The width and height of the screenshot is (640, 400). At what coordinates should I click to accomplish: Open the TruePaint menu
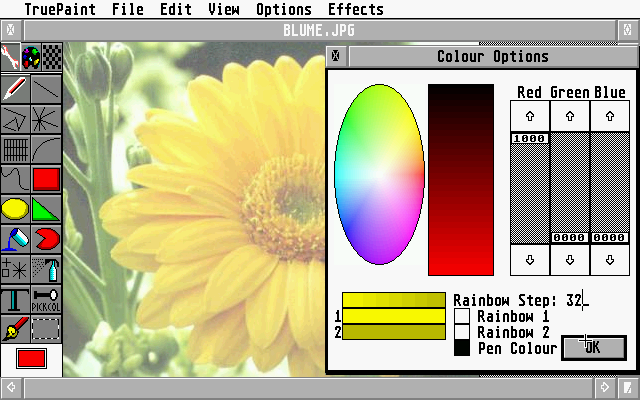point(60,9)
